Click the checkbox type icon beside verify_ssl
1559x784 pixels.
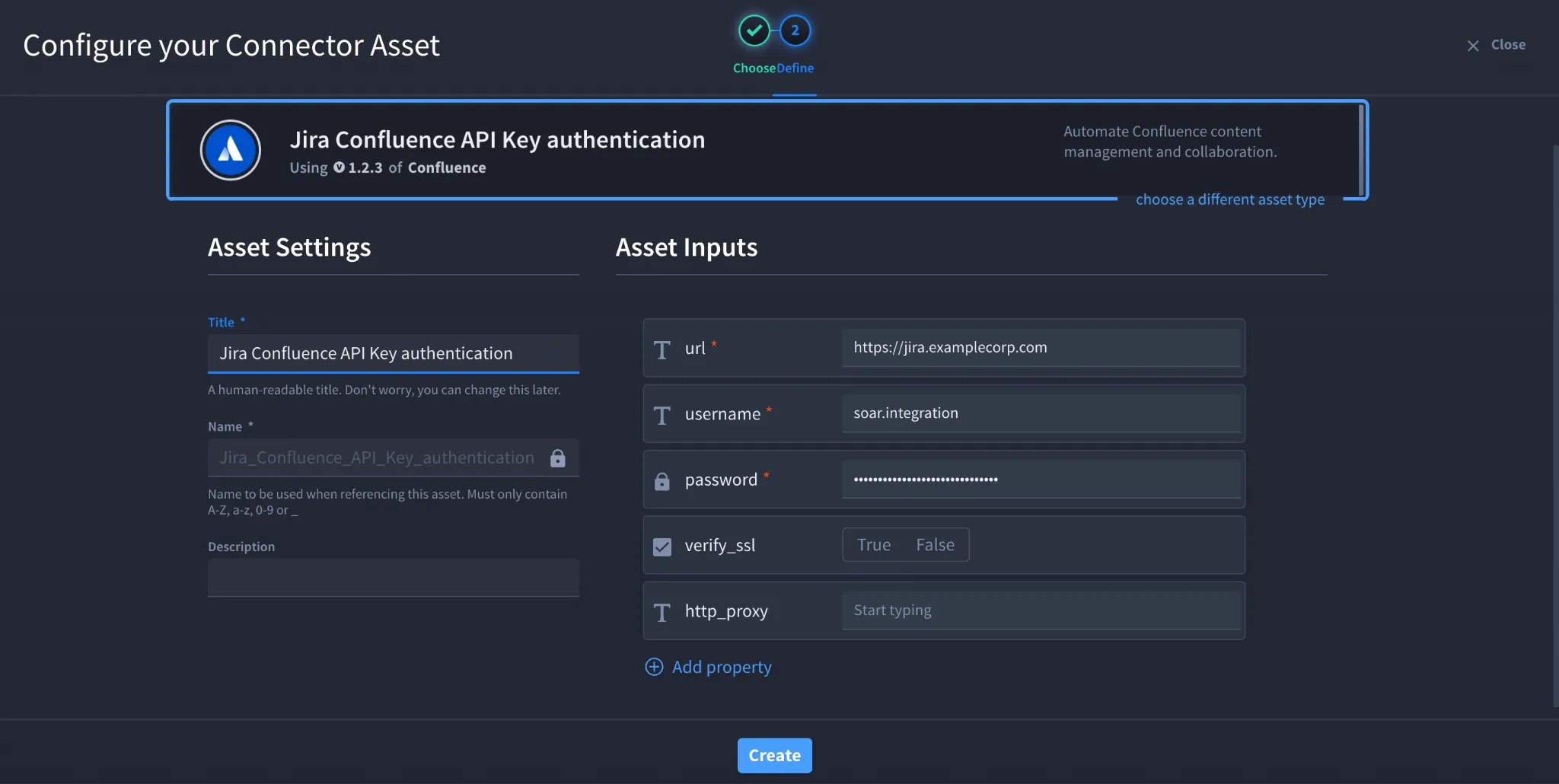pos(662,547)
